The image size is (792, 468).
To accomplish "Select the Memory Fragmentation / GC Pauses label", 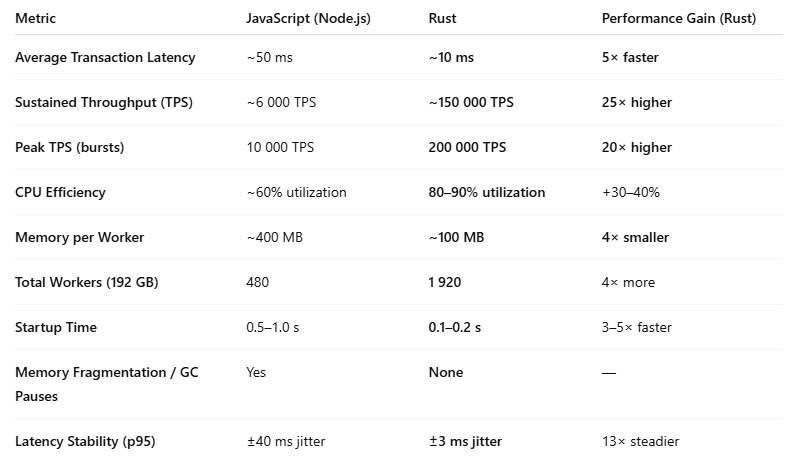I will click(x=90, y=383).
